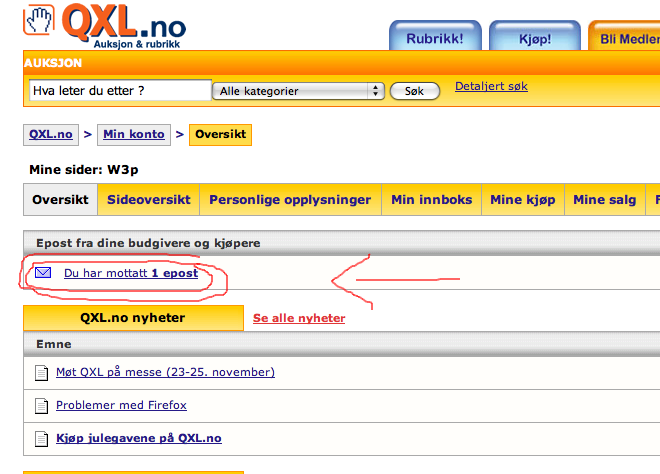Click the 'Se alle nyheter' link
This screenshot has height=474, width=660.
(299, 318)
